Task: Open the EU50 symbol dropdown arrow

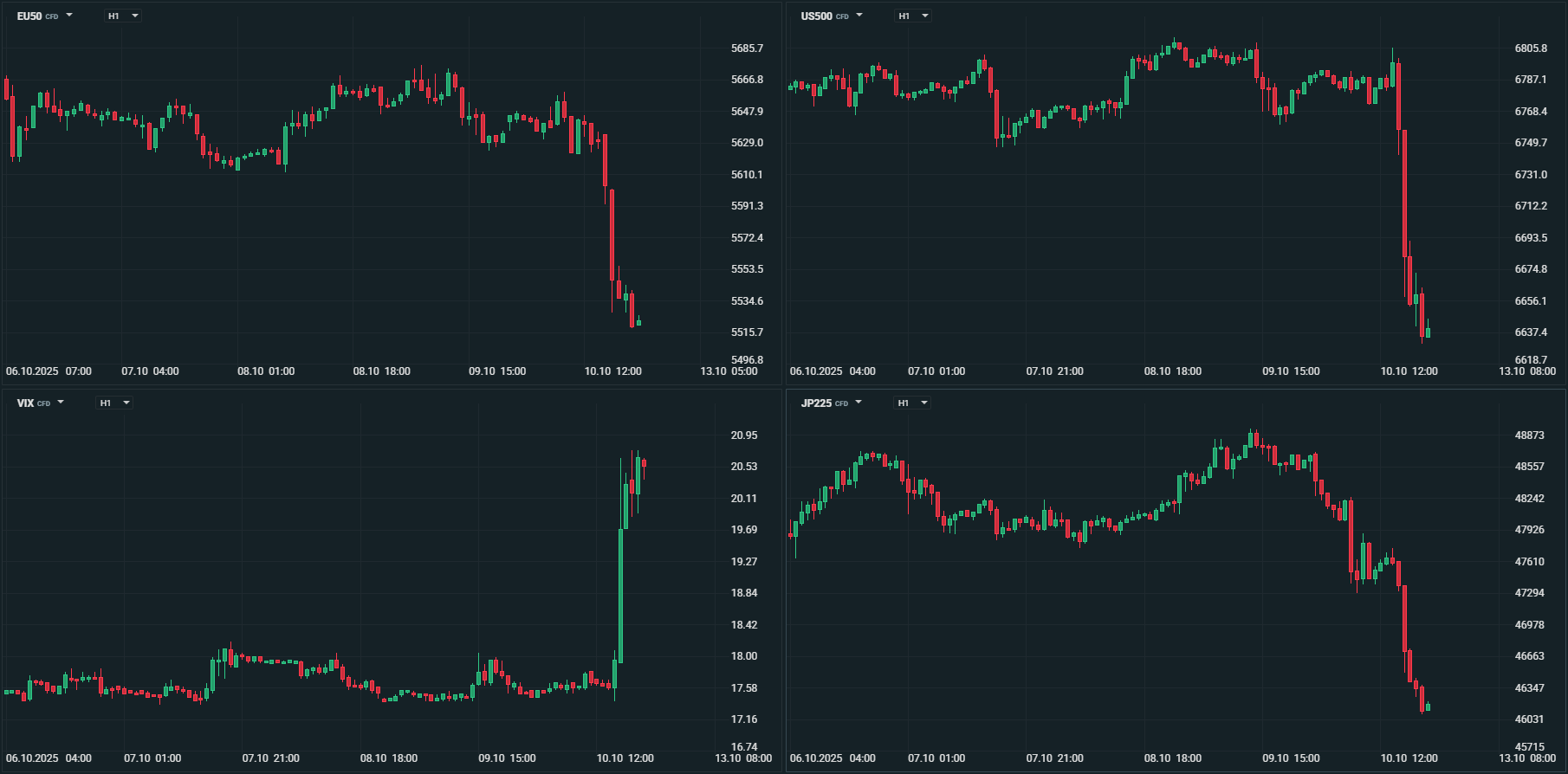Action: tap(69, 16)
